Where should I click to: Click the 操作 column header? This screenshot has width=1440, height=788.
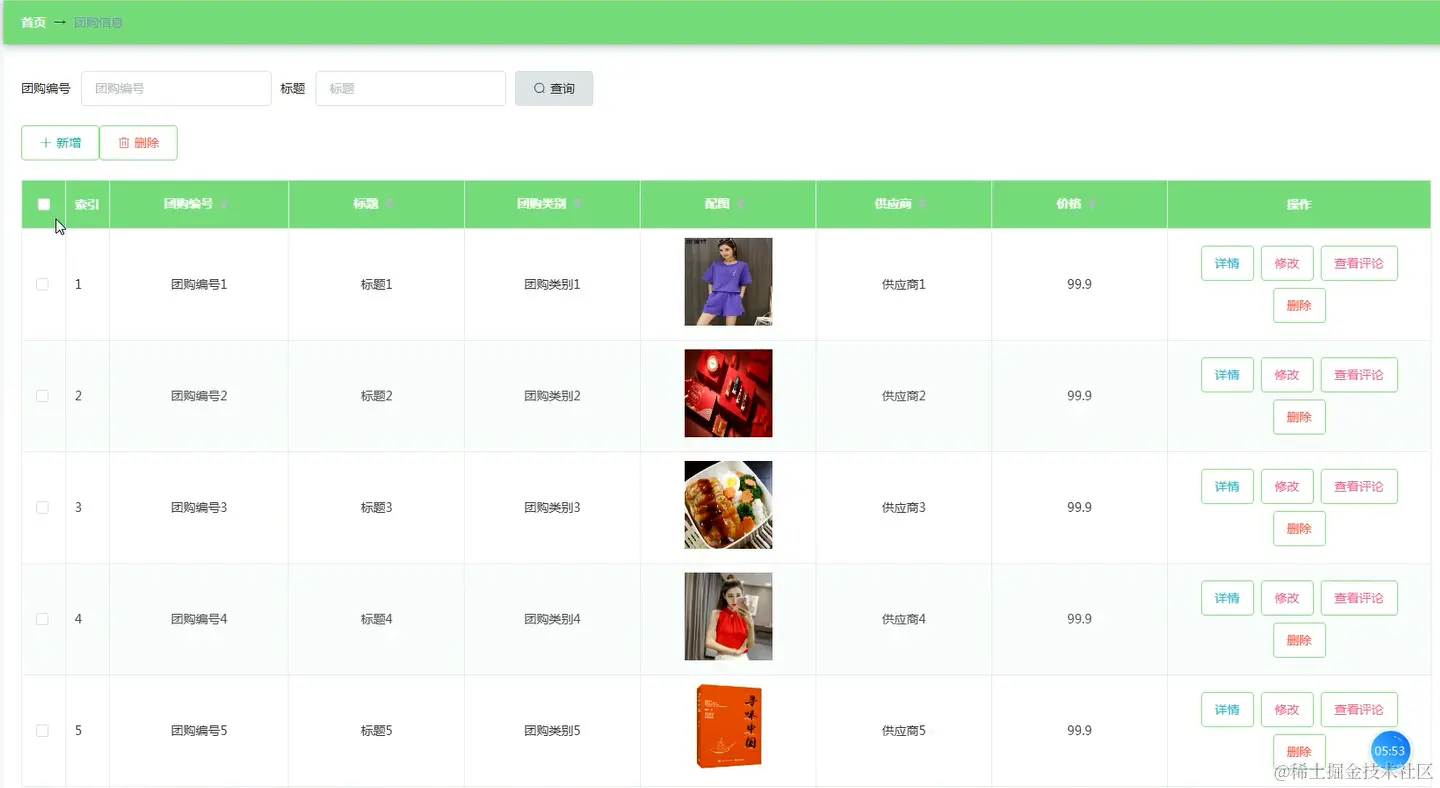coord(1299,204)
